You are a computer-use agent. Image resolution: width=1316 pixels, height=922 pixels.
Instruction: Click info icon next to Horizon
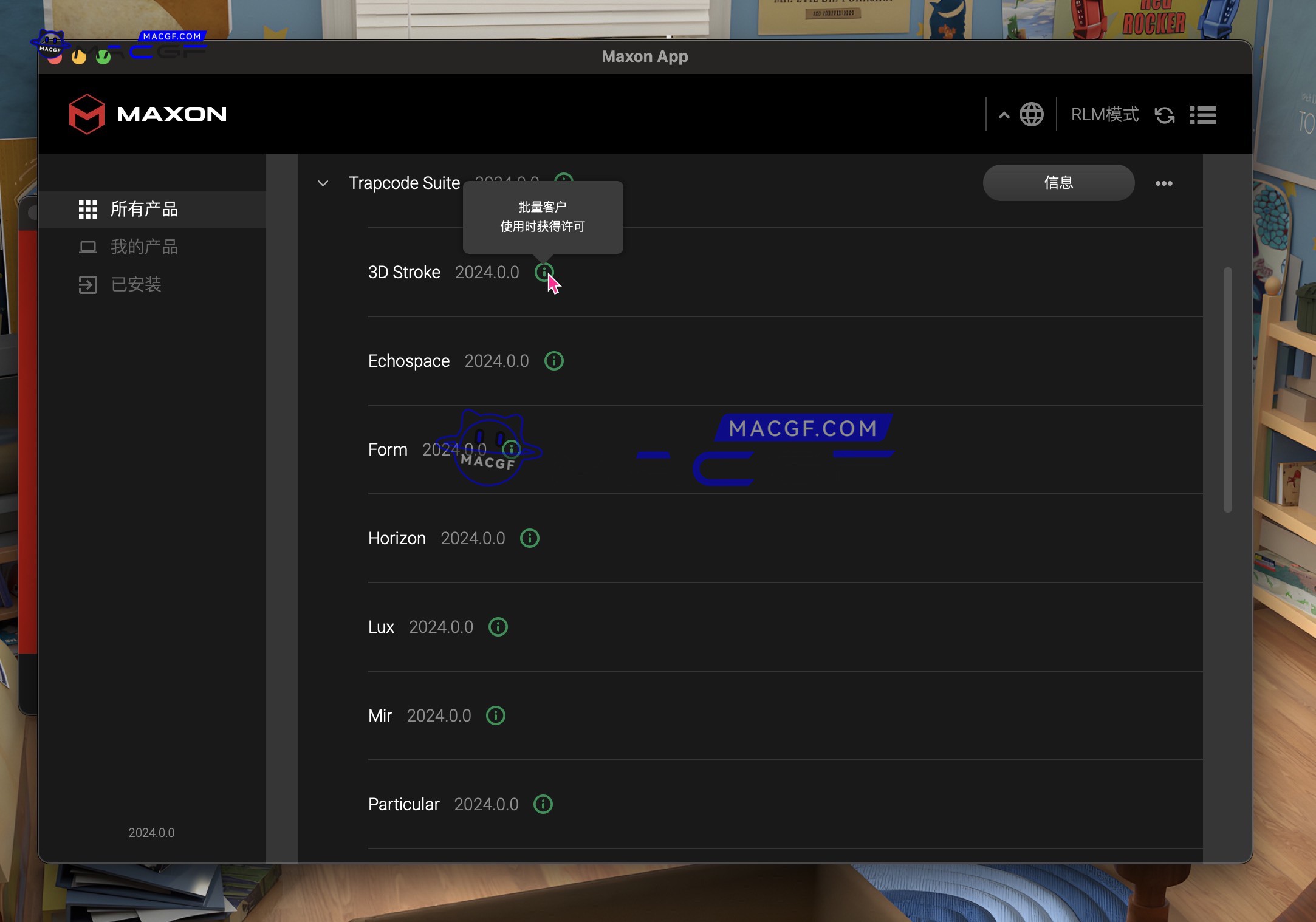pos(529,538)
